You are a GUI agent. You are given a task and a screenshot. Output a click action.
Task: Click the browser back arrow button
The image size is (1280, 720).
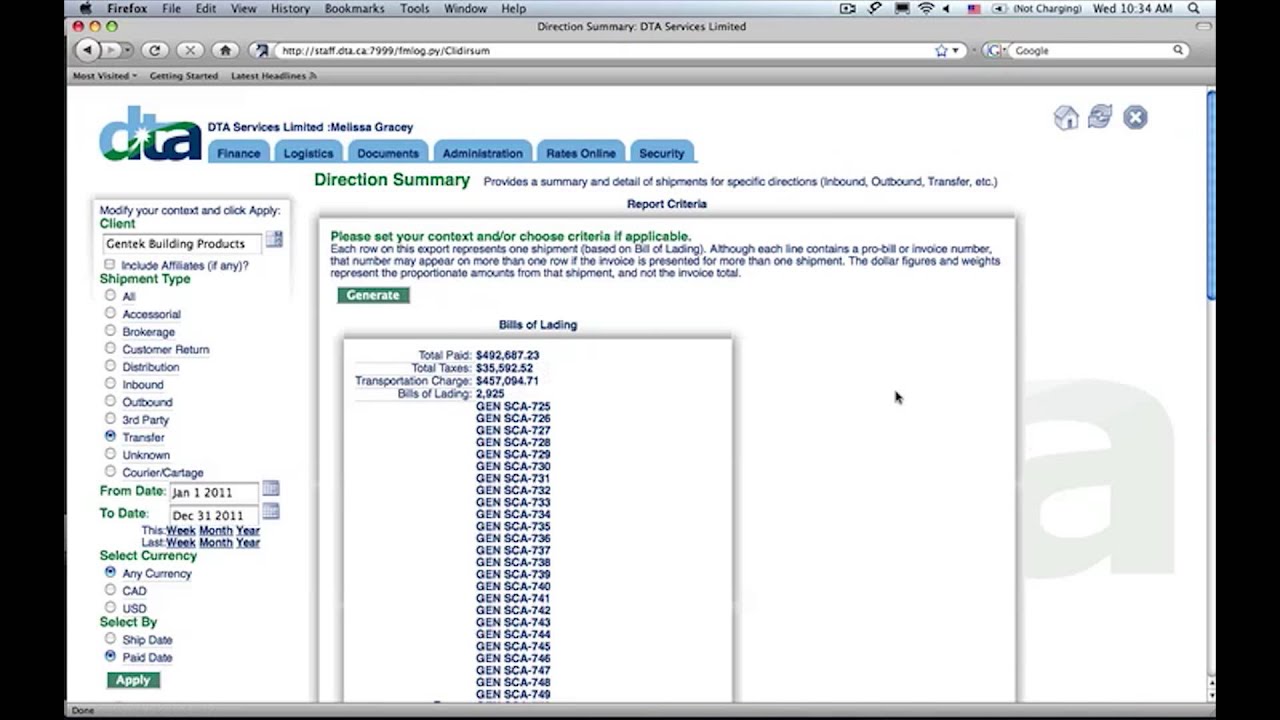pos(88,50)
